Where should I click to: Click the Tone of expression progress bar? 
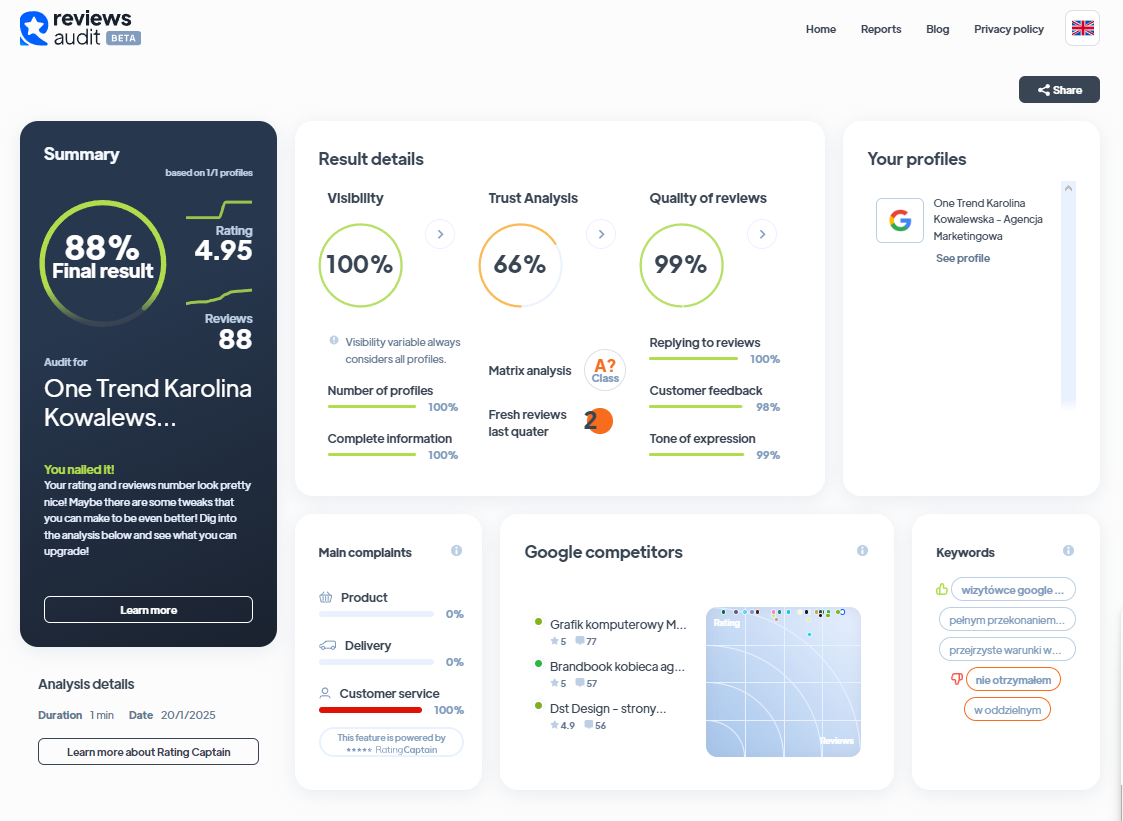696,455
